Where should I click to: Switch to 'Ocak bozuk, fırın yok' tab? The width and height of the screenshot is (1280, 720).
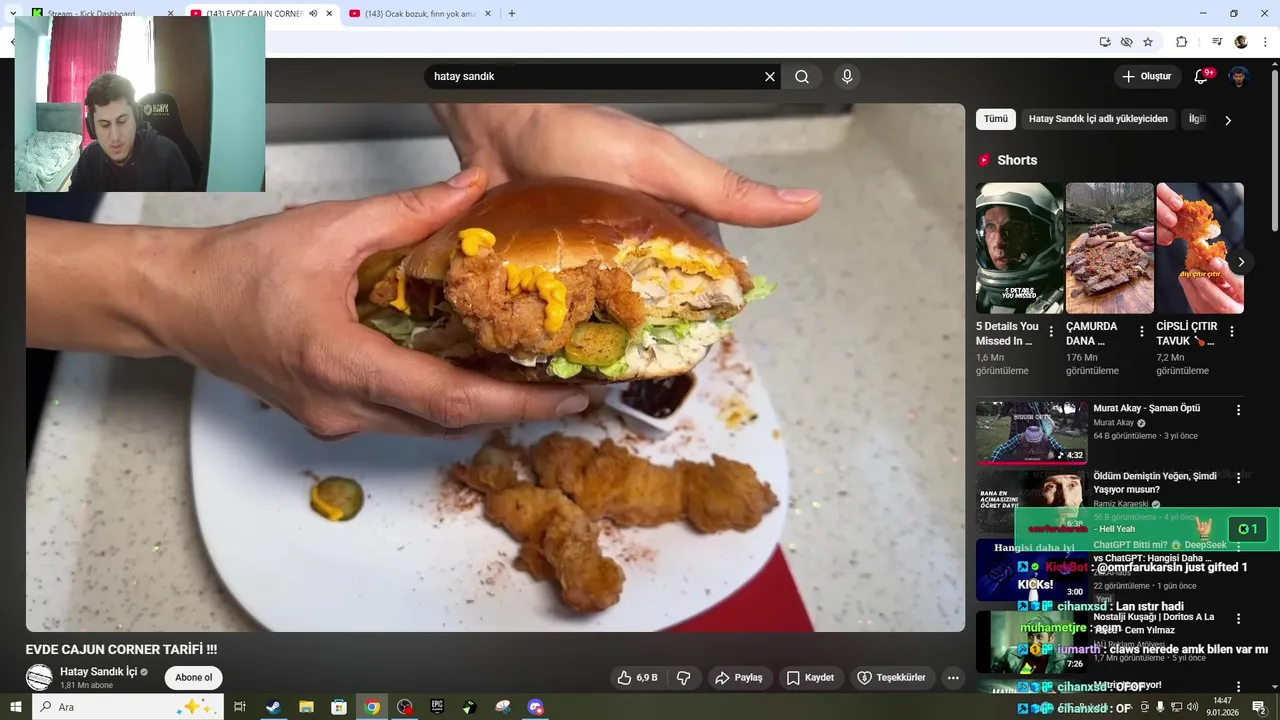pyautogui.click(x=420, y=14)
